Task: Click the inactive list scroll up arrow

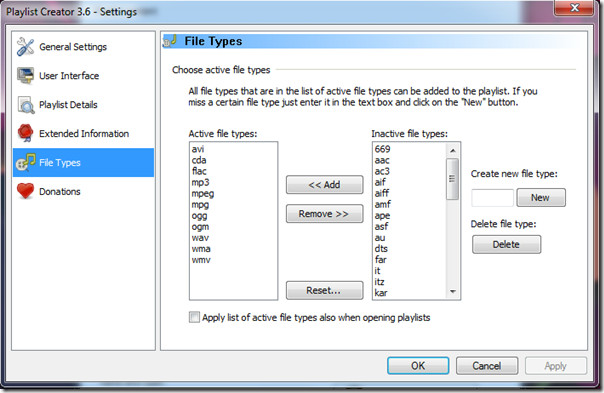Action: [x=453, y=150]
